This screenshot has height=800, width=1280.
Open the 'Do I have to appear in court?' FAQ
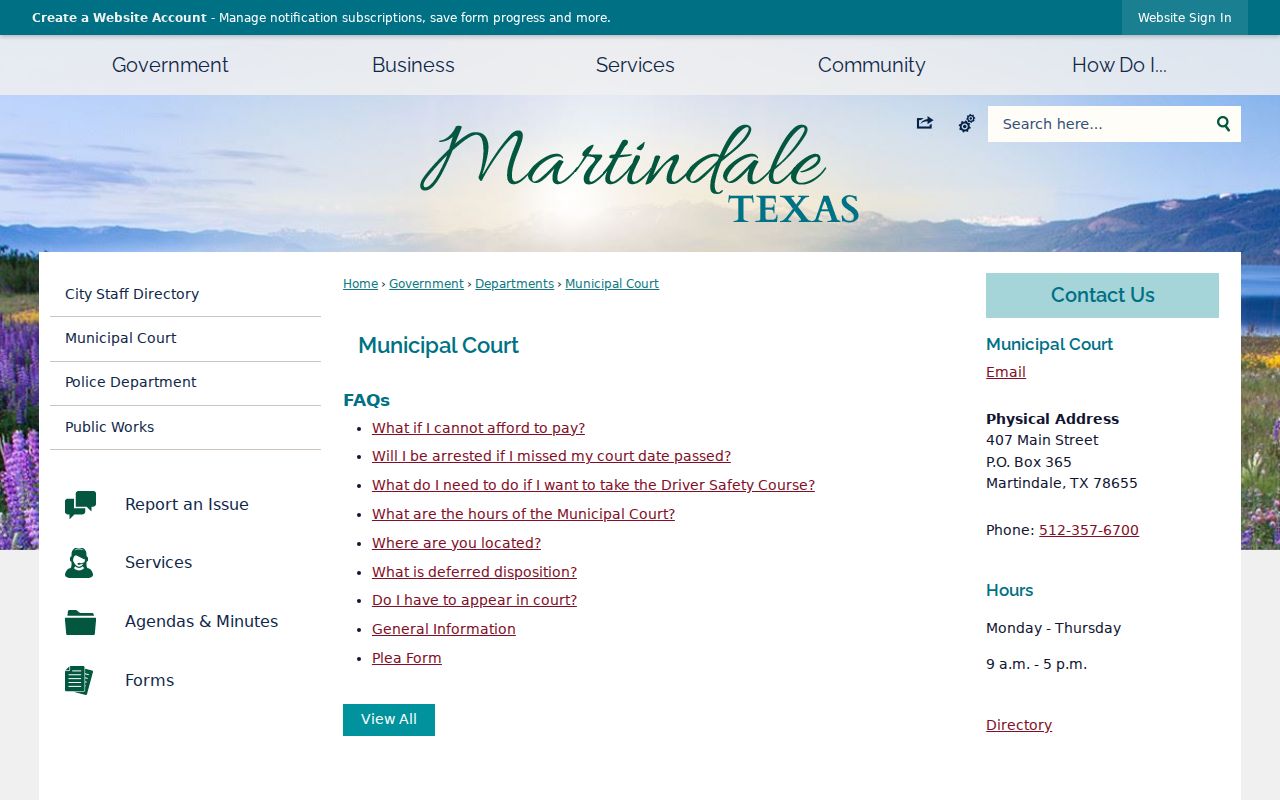474,600
